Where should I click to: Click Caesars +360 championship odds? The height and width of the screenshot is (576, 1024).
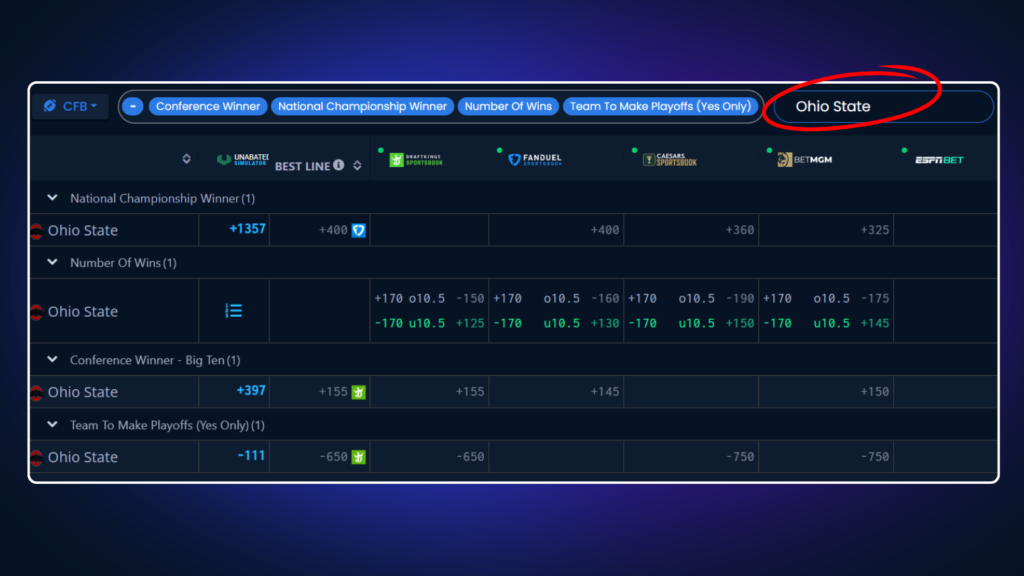[740, 230]
